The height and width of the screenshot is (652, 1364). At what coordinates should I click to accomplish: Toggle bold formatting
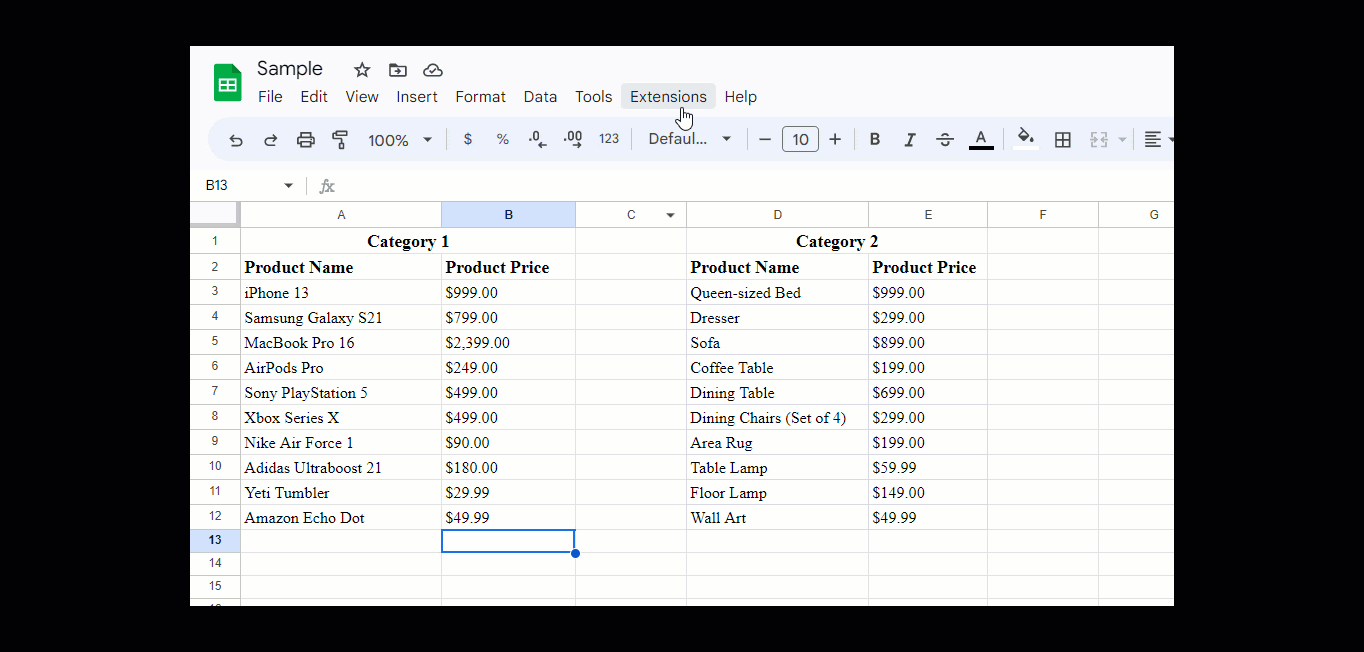[x=874, y=139]
